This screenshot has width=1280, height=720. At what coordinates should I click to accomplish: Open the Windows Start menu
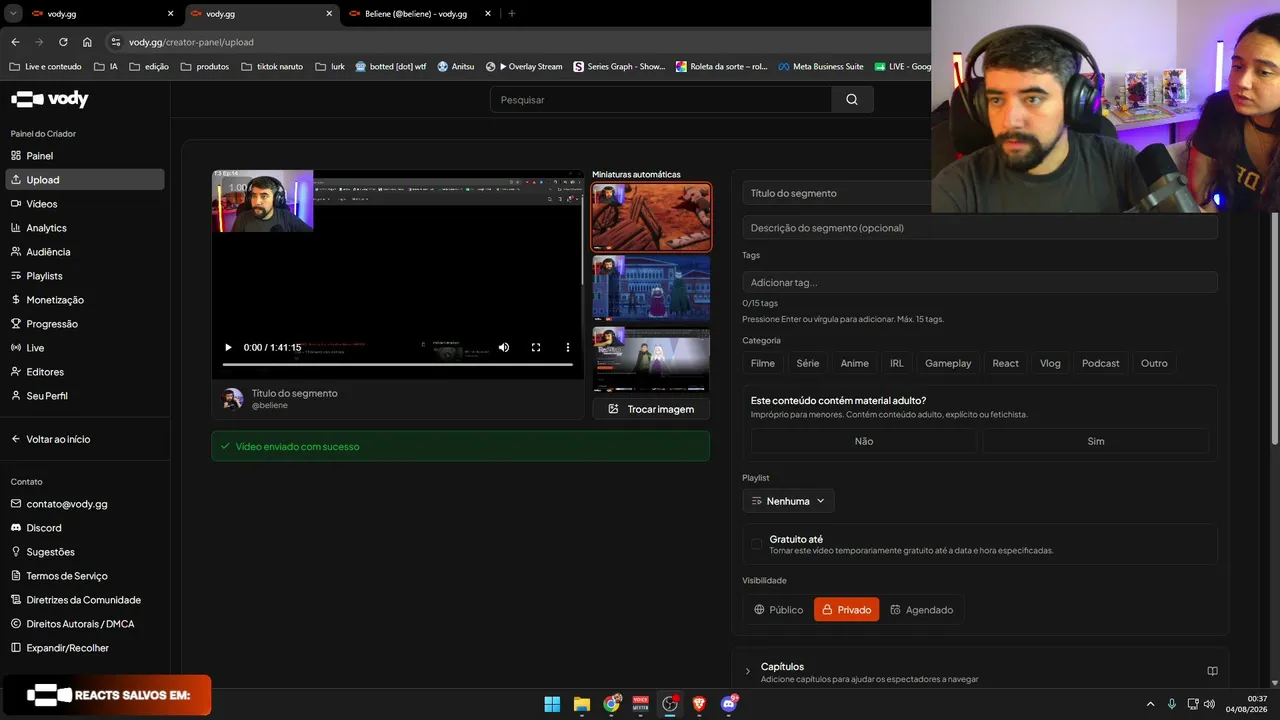coord(552,704)
